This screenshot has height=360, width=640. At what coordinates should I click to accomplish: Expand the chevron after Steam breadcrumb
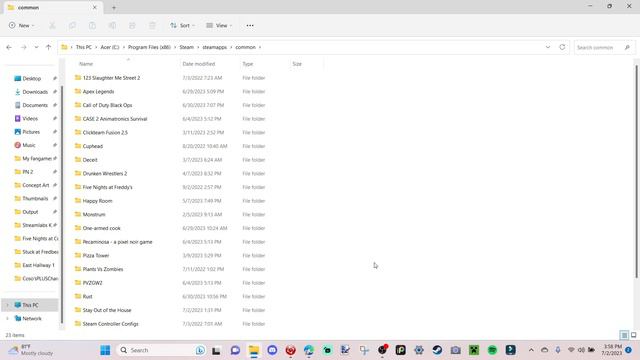(x=198, y=47)
